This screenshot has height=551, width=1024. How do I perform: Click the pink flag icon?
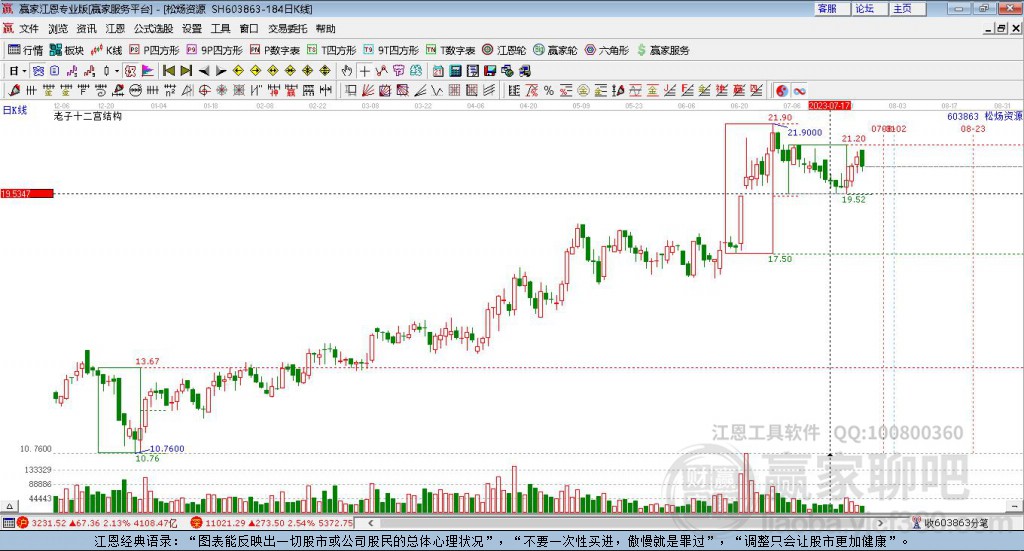pyautogui.click(x=148, y=71)
